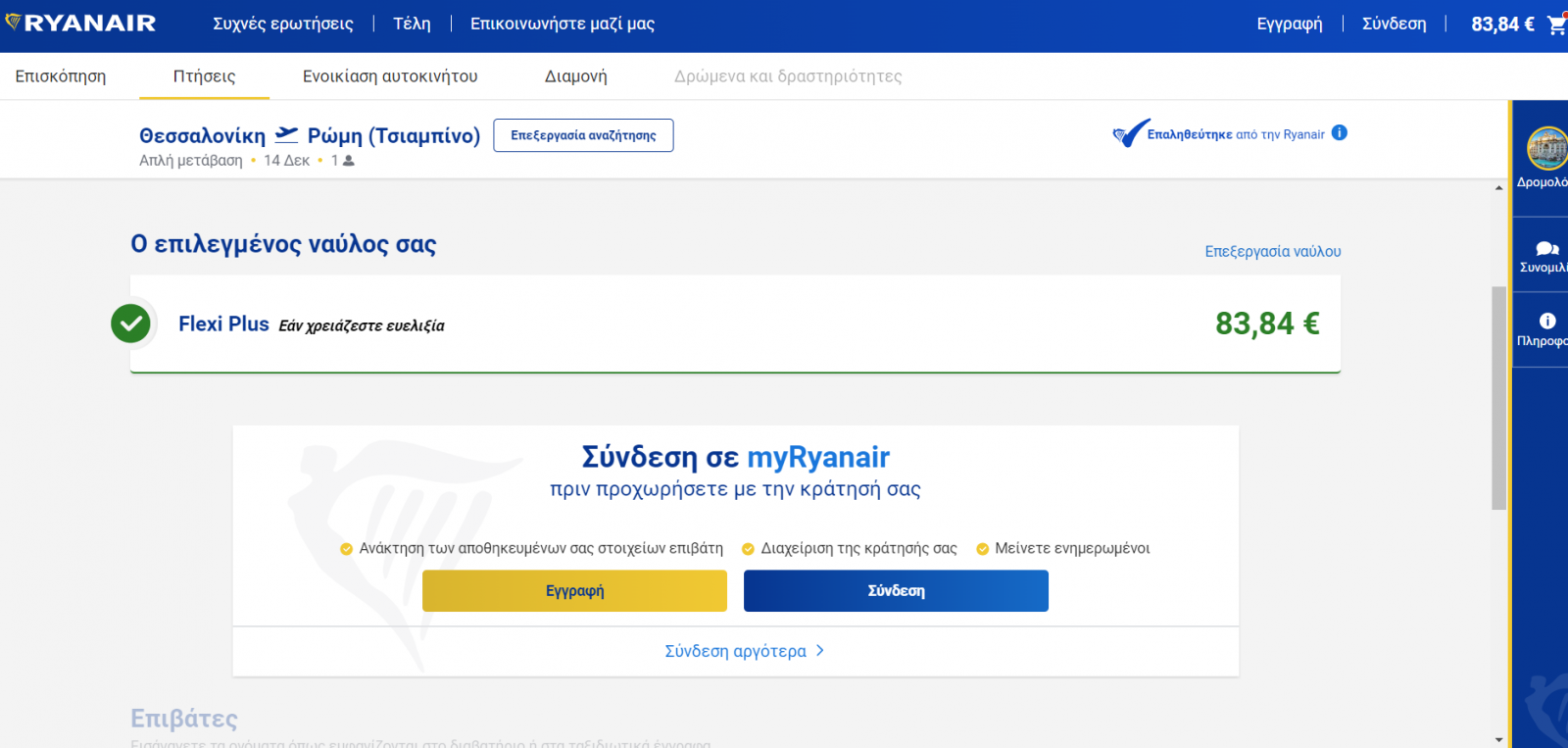Open Δρώμενα και δραστηριότητες tab
The height and width of the screenshot is (748, 1568).
[788, 76]
